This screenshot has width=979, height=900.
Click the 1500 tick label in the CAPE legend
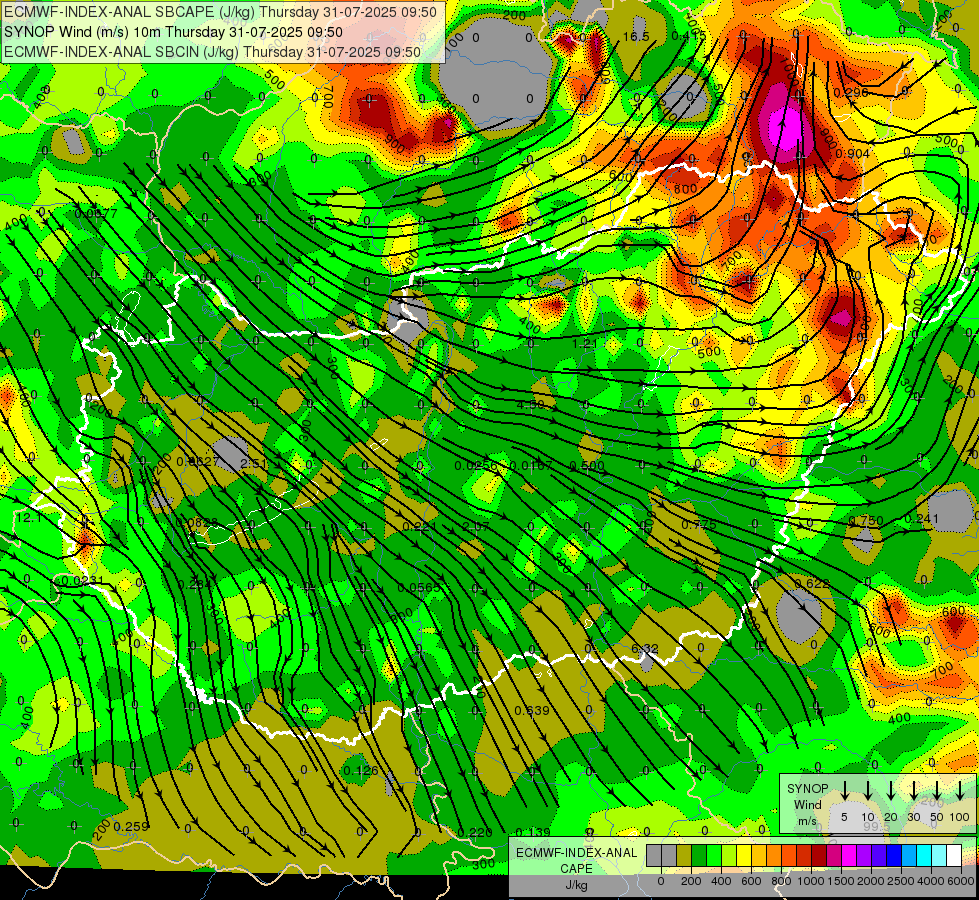[x=841, y=881]
